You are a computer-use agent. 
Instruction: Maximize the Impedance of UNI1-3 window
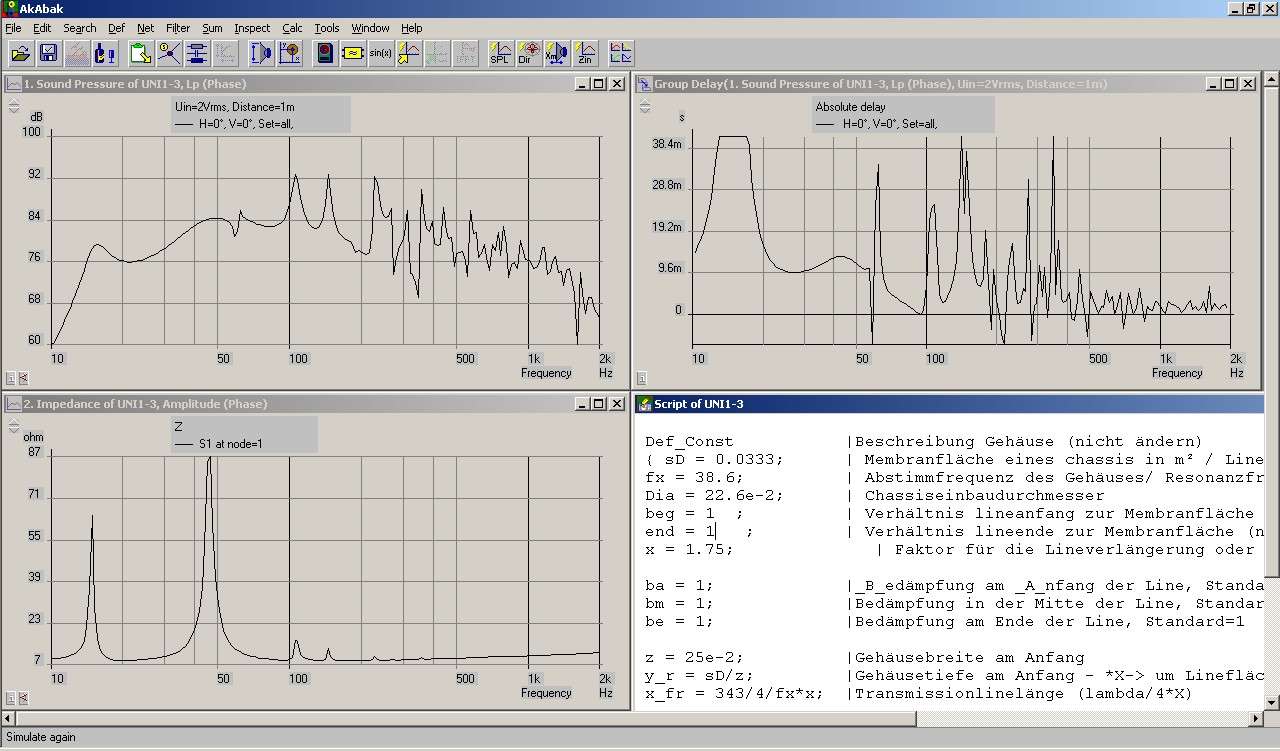pyautogui.click(x=598, y=404)
